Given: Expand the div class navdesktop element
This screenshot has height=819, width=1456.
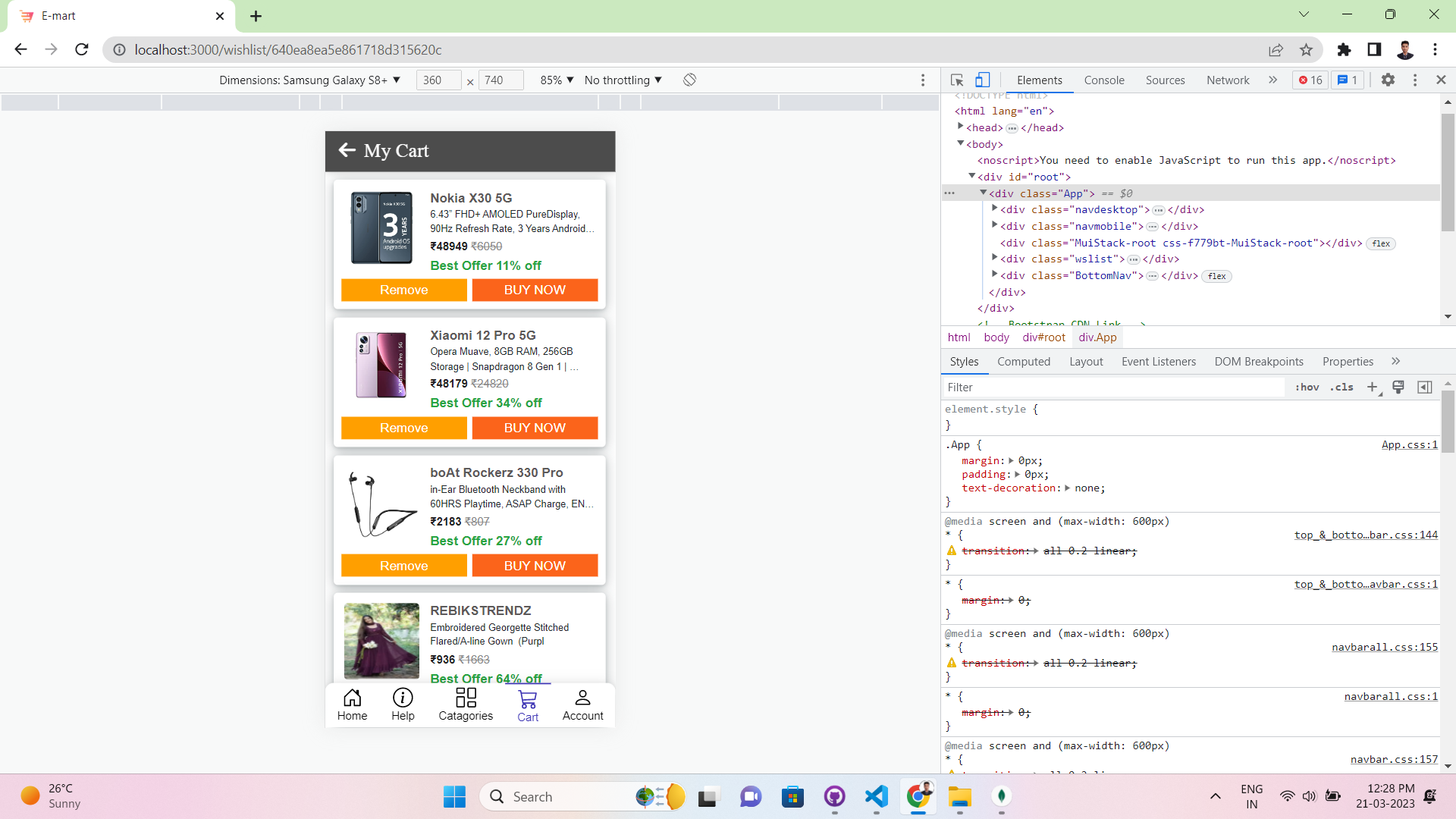Looking at the screenshot, I should pos(994,210).
